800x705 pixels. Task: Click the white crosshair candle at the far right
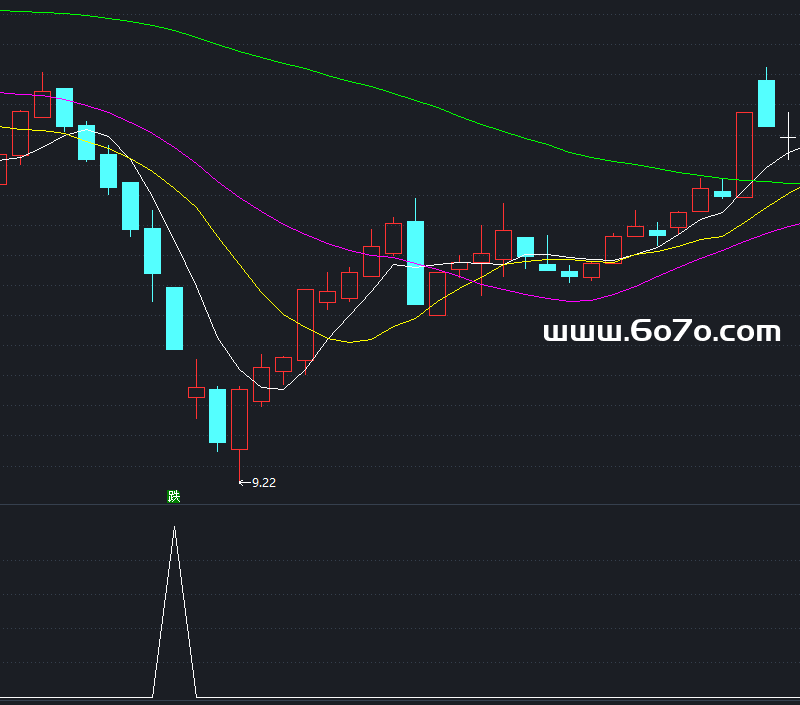(x=788, y=137)
